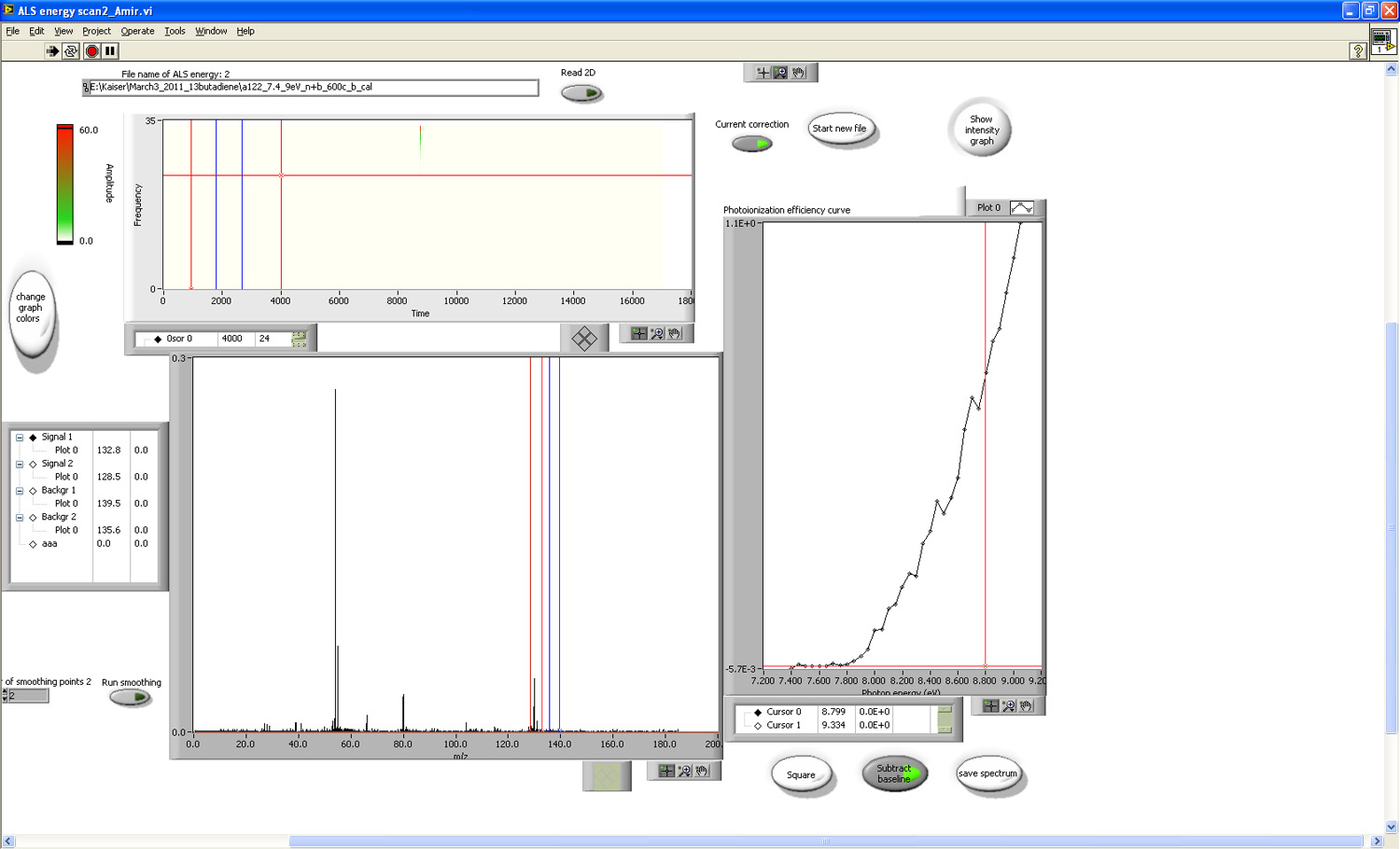
Task: Click the diamond cursor mover control
Action: point(584,339)
